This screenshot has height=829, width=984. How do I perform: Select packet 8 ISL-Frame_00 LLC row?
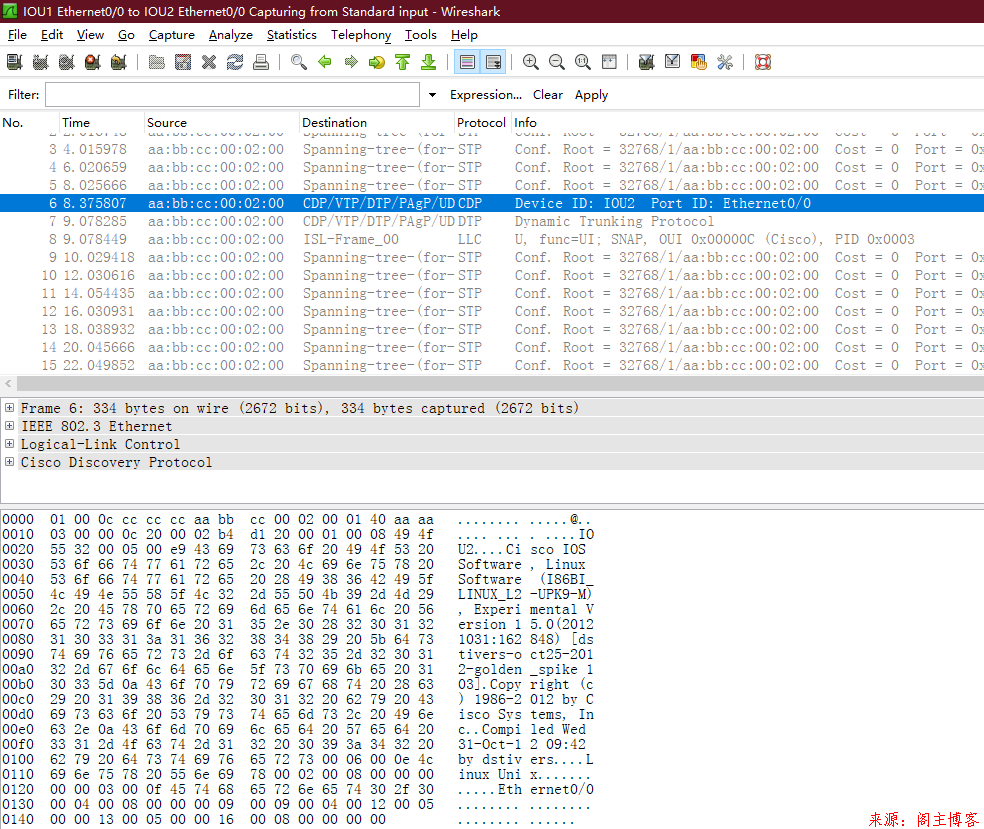492,240
